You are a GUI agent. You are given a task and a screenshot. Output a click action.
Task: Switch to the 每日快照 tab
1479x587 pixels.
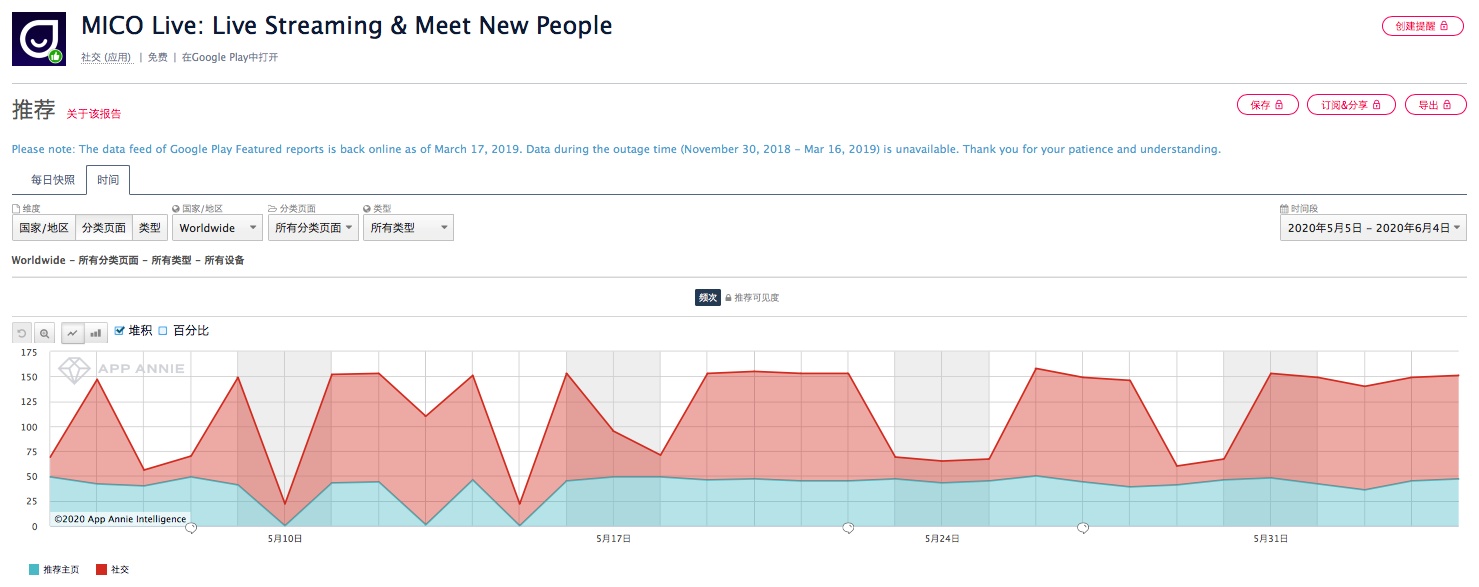coord(52,180)
